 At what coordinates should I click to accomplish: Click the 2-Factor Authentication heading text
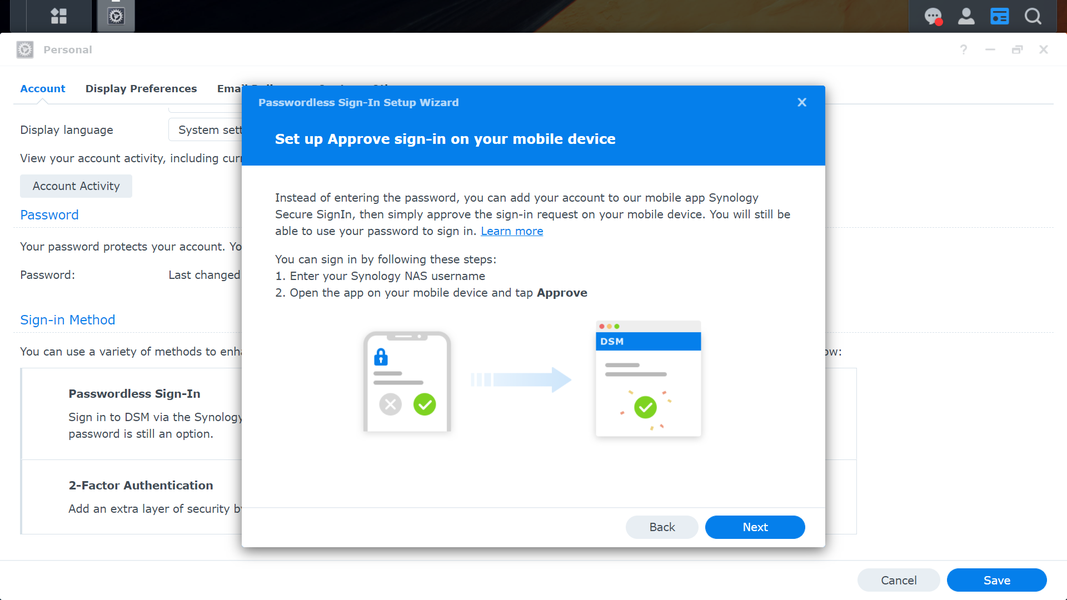[x=140, y=485]
